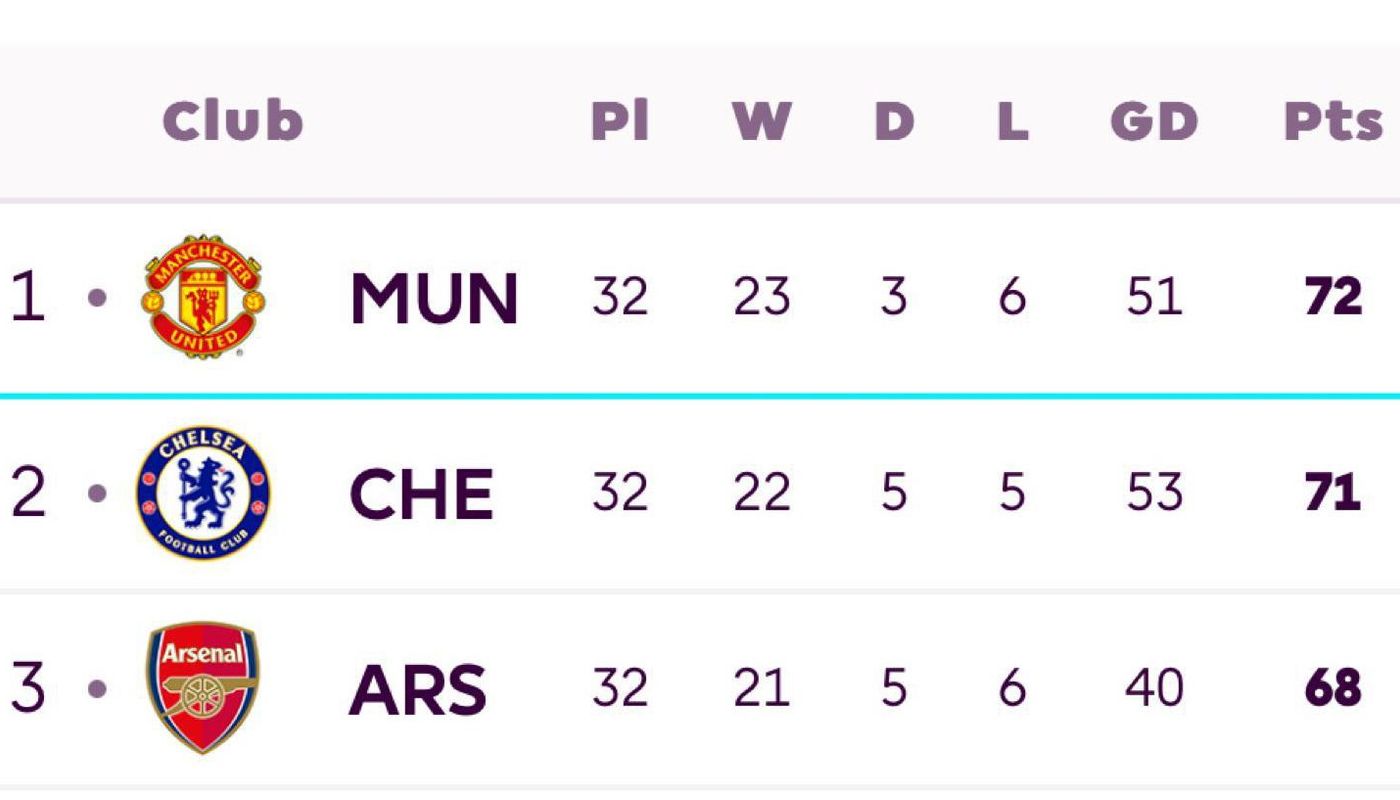Image resolution: width=1400 pixels, height=800 pixels.
Task: Click the W column header
Action: 761,121
